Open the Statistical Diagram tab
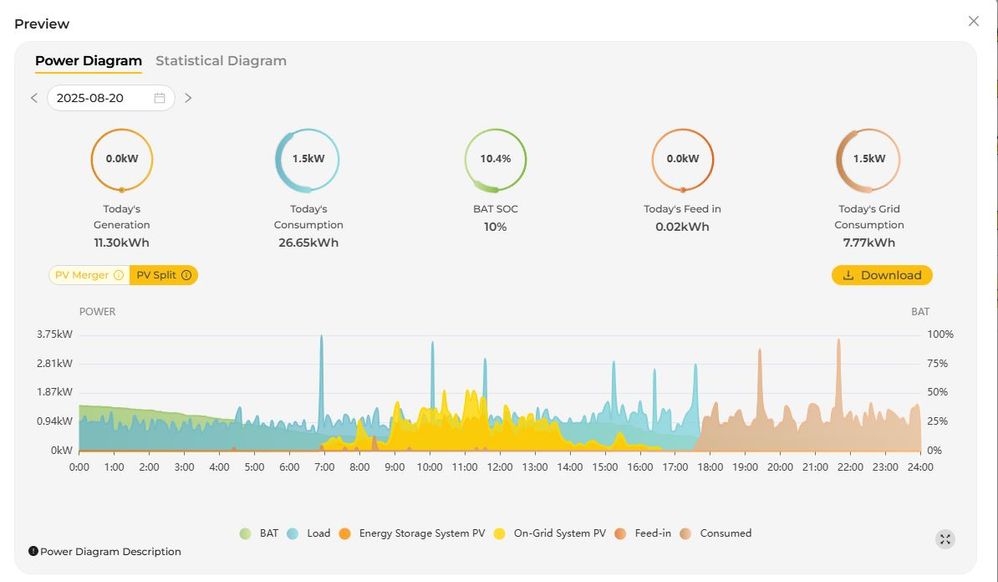This screenshot has width=998, height=582. pos(221,61)
